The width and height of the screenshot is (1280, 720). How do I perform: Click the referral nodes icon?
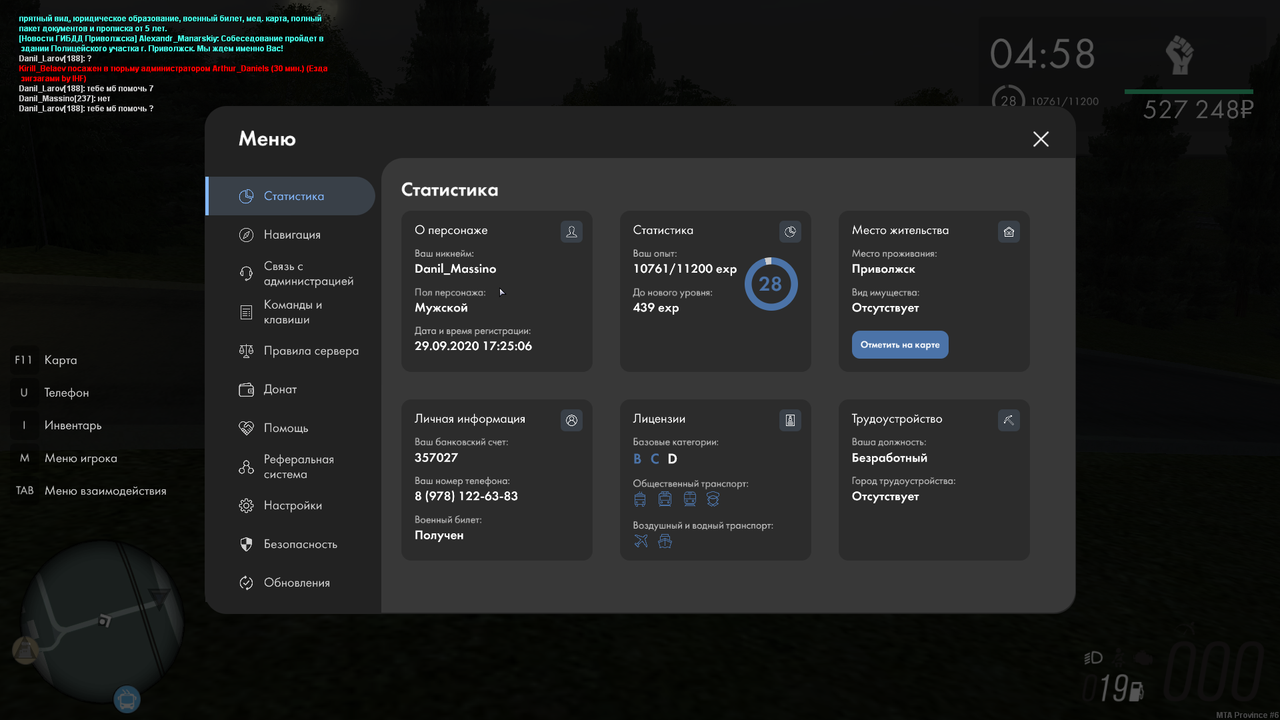tap(246, 467)
